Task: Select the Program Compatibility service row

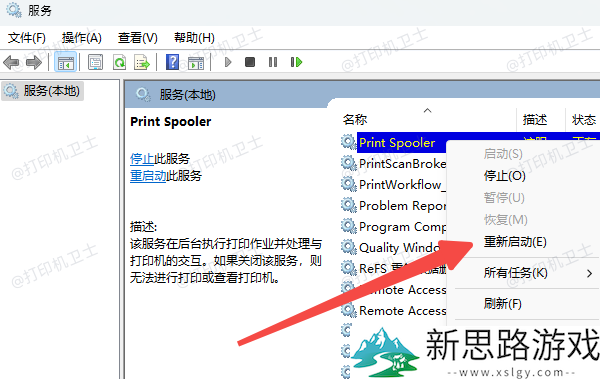Action: click(402, 227)
